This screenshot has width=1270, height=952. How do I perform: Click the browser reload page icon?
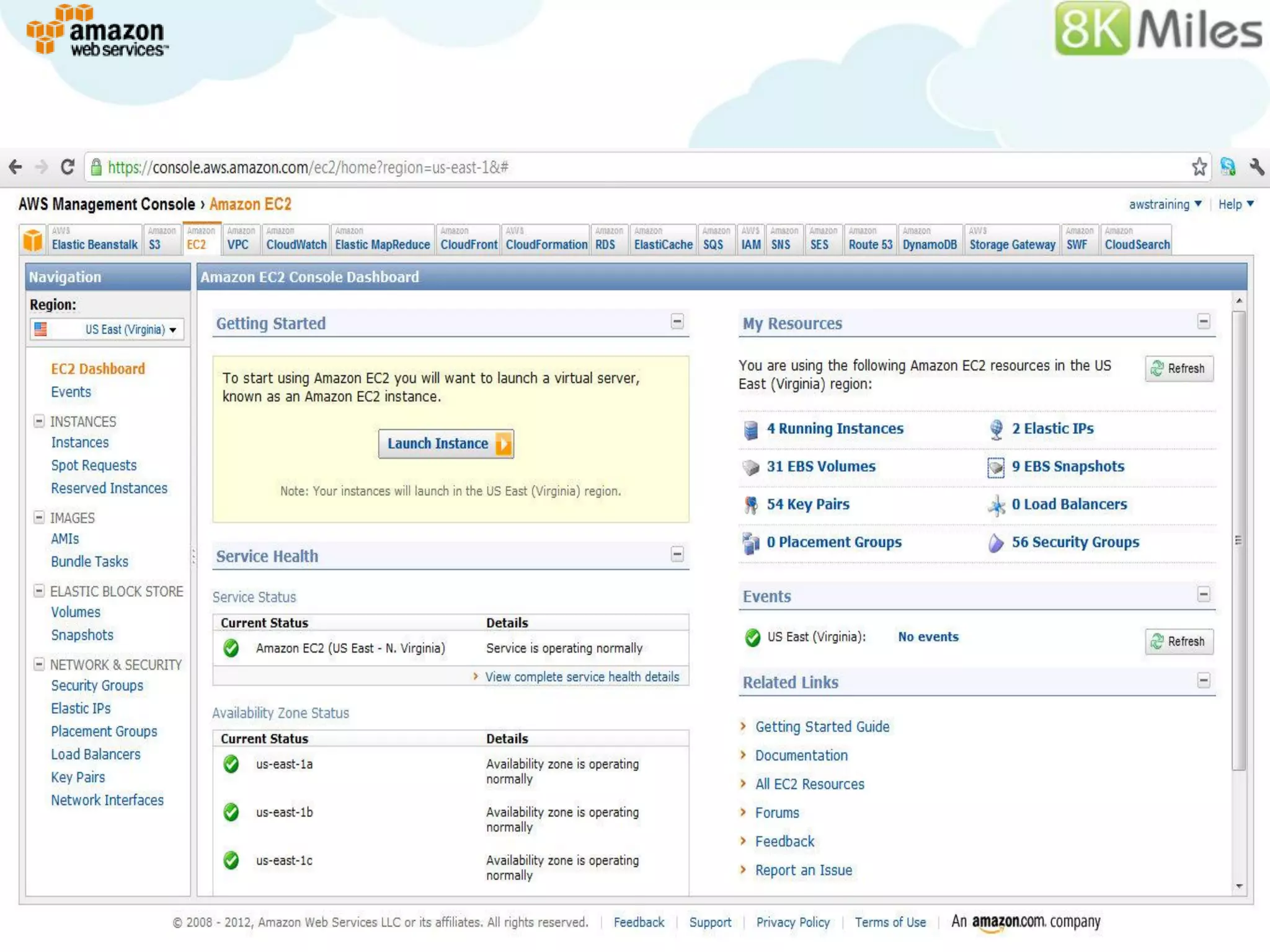(x=68, y=167)
